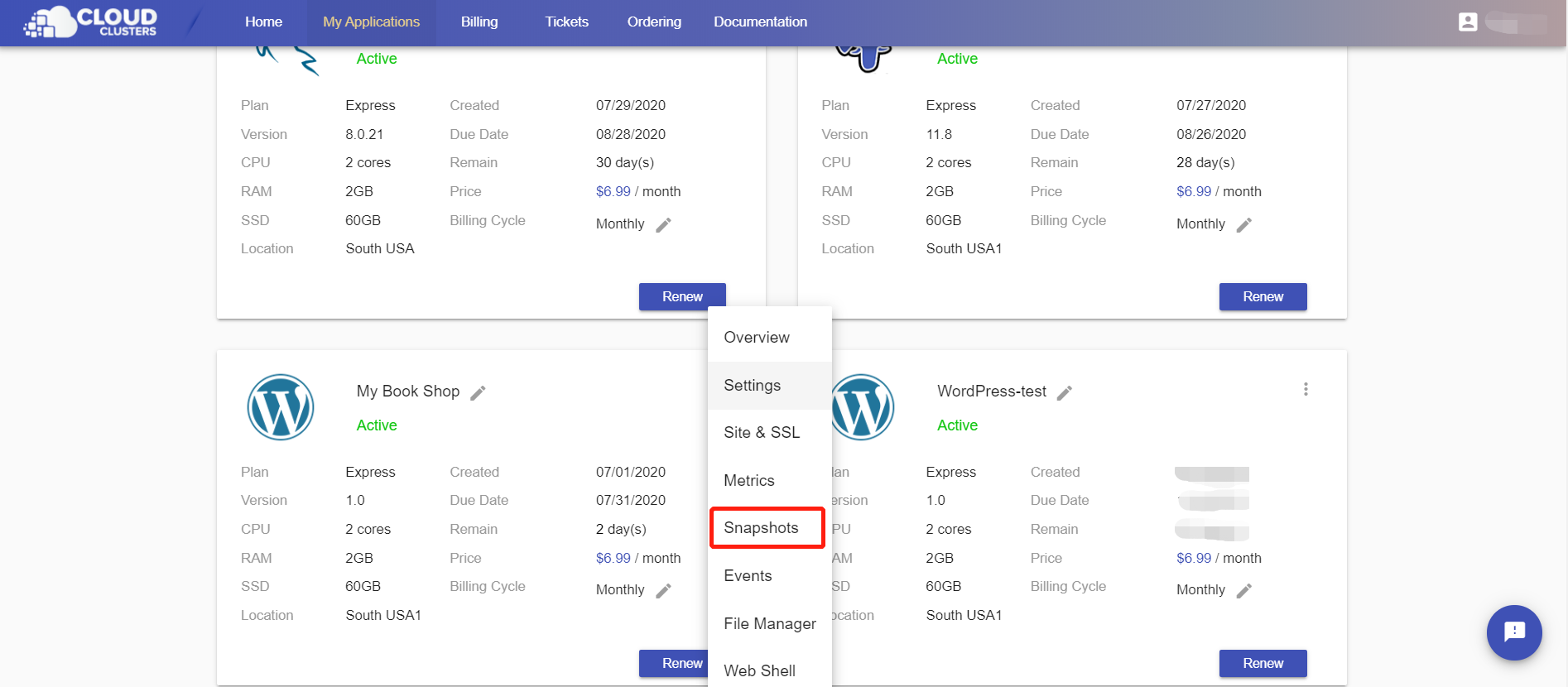Open the Tickets section
The height and width of the screenshot is (687, 1568).
click(x=566, y=22)
